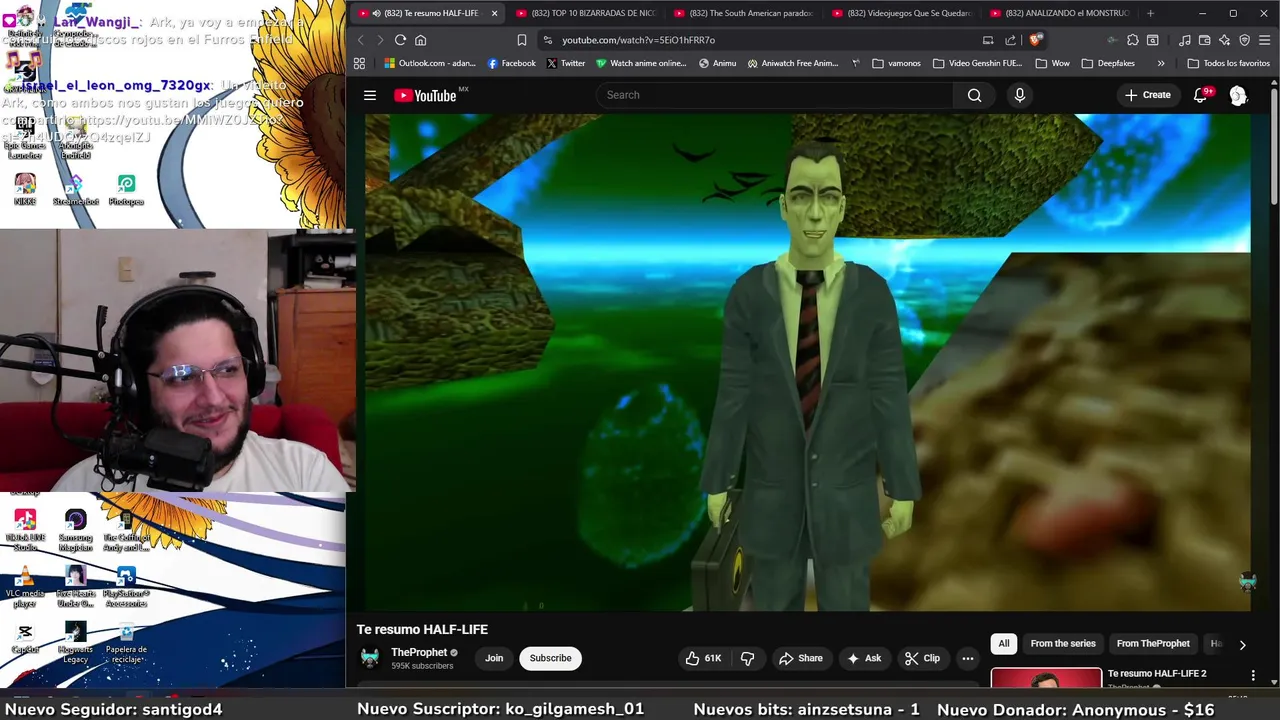Click the YouTube search input field
The image size is (1280, 720).
(x=775, y=95)
